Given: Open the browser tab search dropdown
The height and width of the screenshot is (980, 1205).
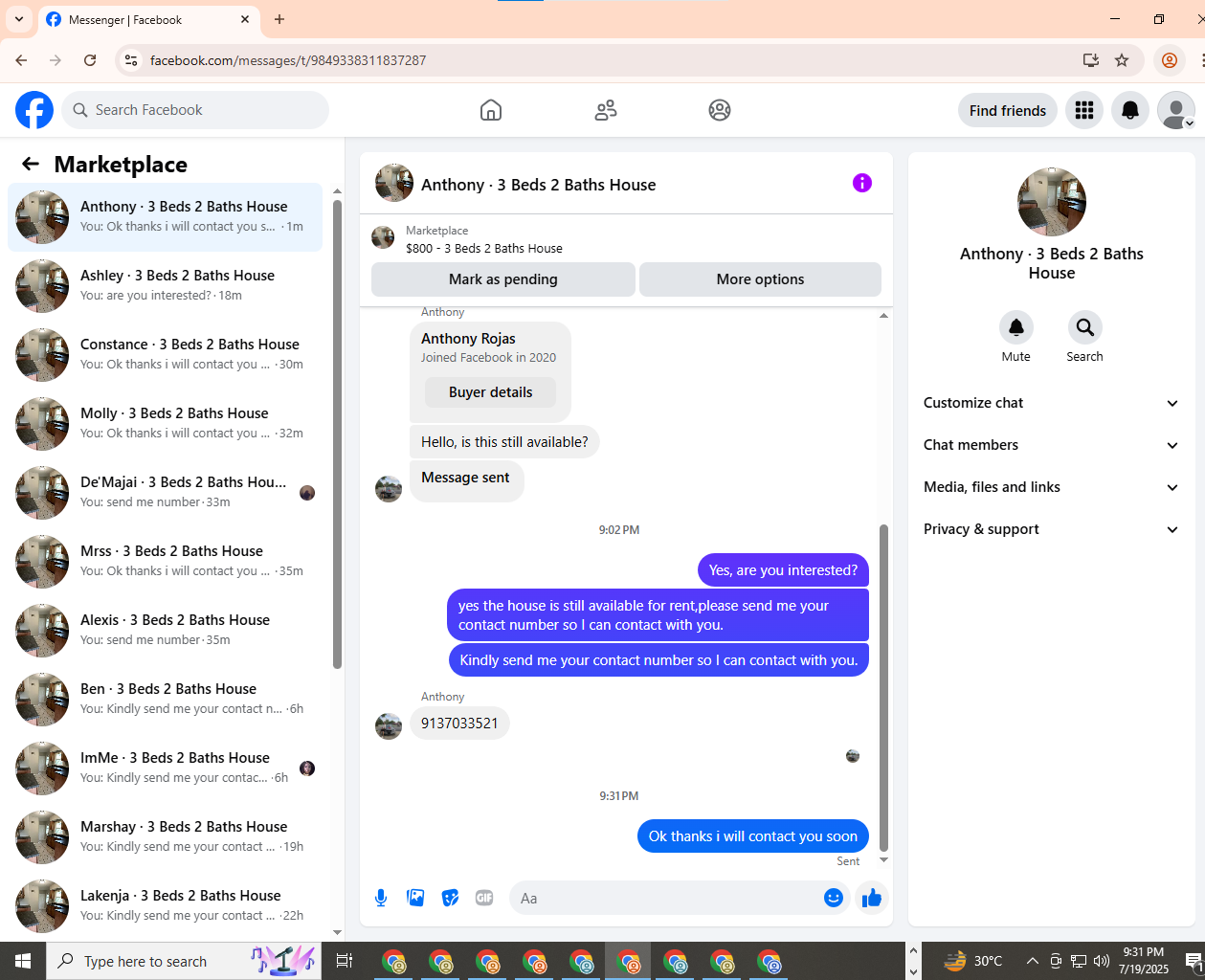Looking at the screenshot, I should (x=18, y=19).
